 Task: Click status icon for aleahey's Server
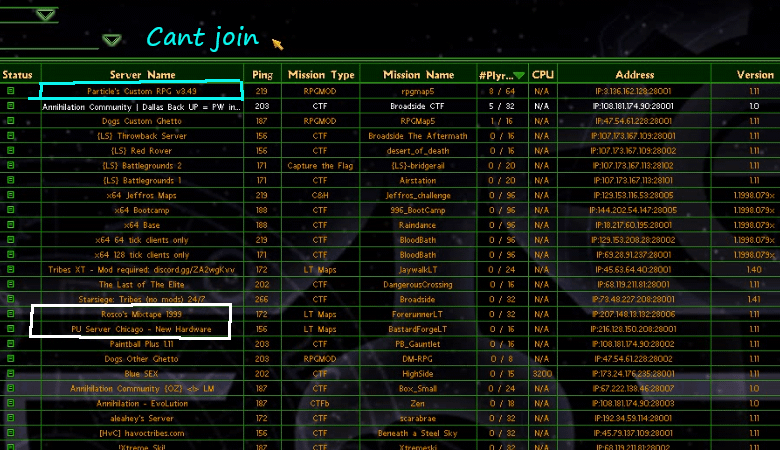point(10,418)
